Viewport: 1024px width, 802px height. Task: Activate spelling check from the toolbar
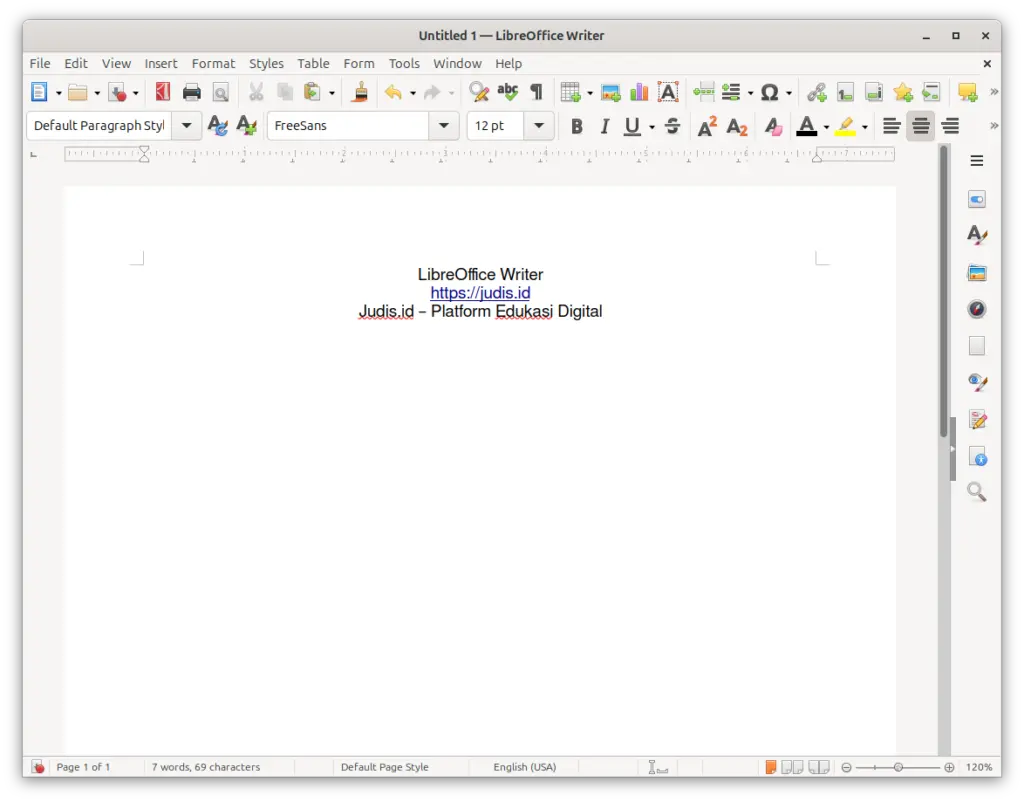pos(507,92)
